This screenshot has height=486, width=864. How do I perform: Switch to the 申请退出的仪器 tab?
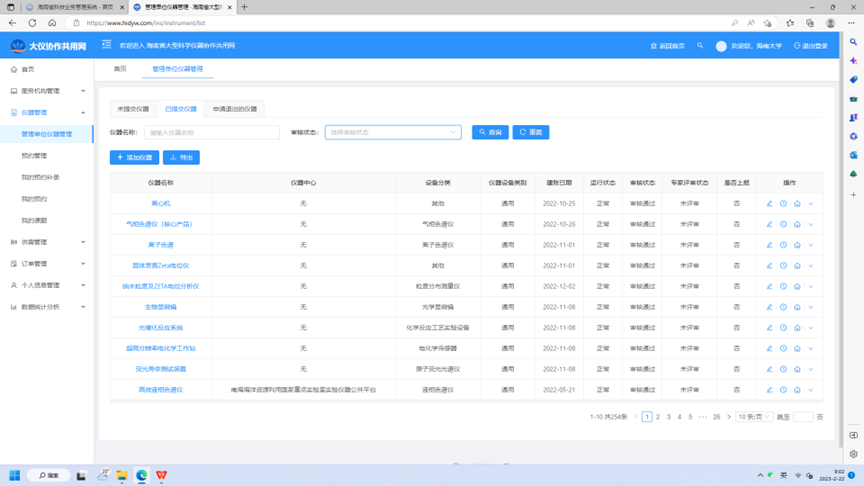click(x=234, y=109)
